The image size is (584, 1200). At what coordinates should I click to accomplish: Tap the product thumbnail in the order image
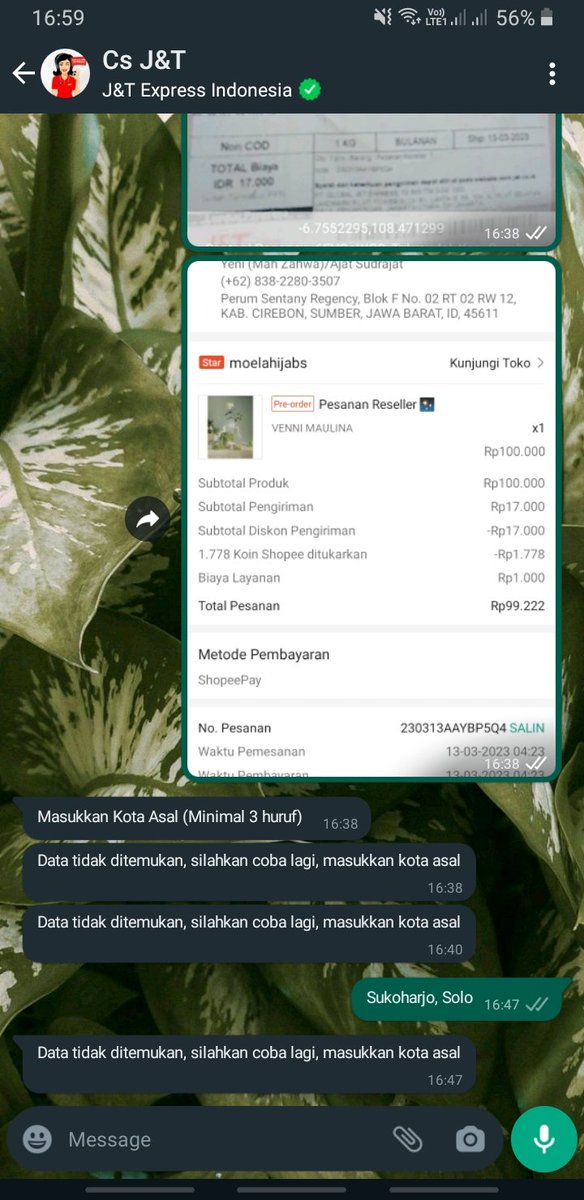point(230,427)
